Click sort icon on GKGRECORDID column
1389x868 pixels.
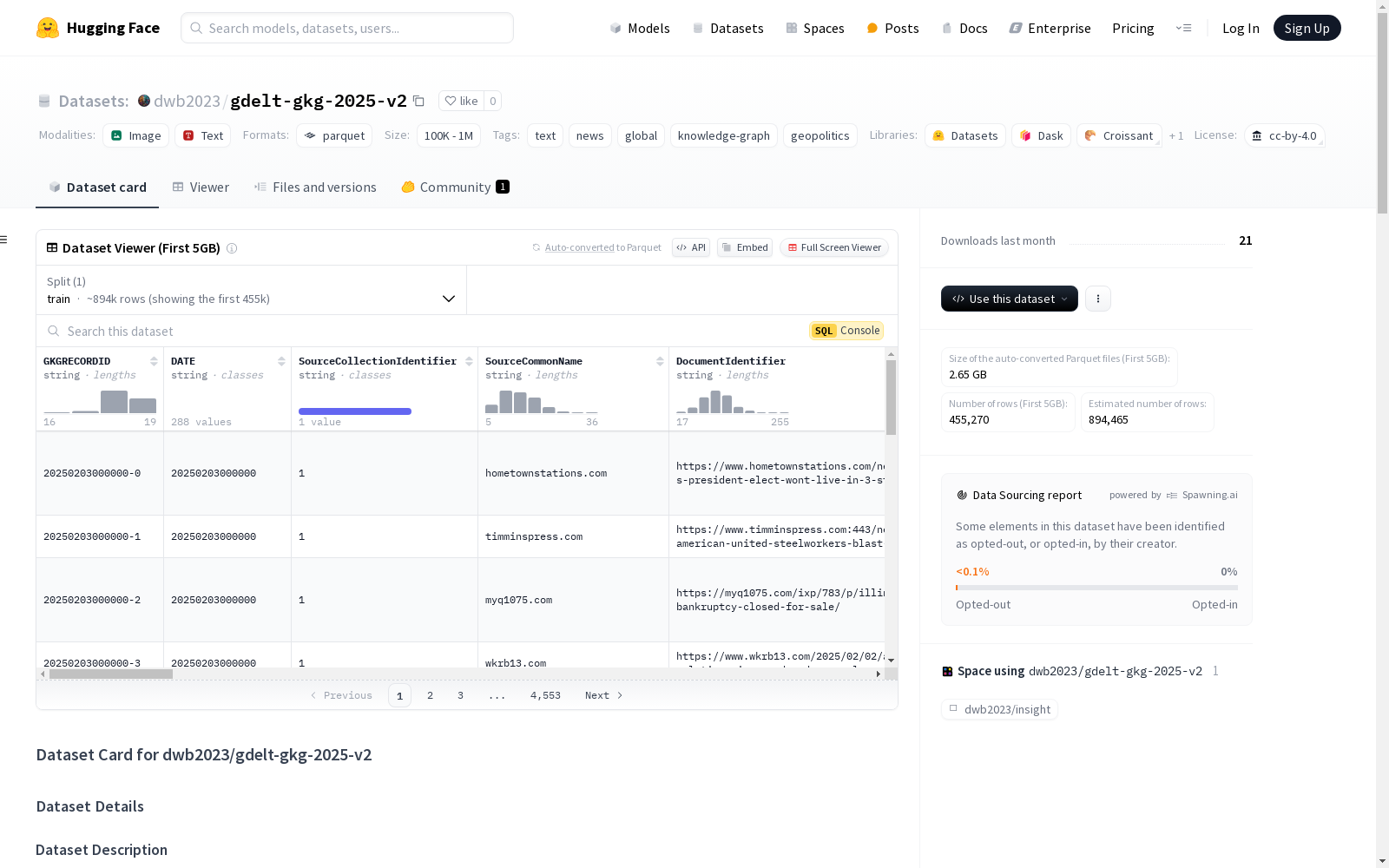tap(154, 361)
